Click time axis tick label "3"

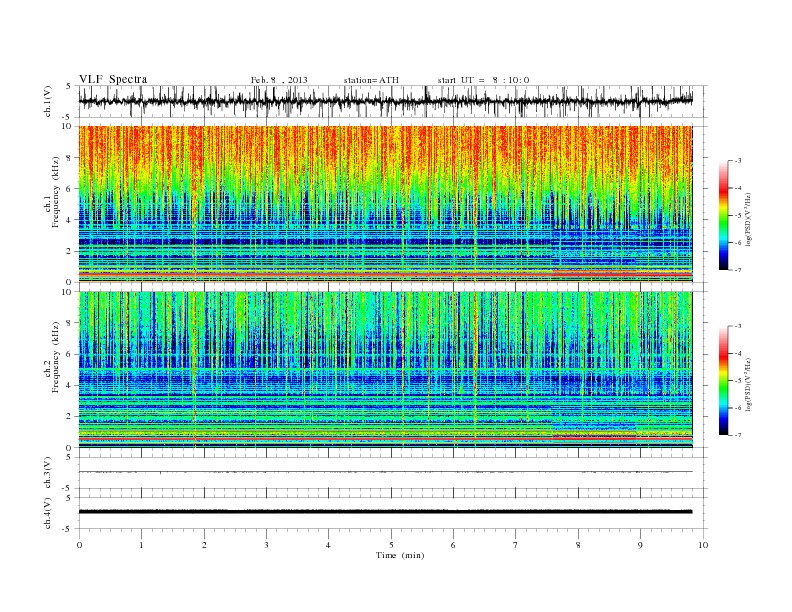266,545
